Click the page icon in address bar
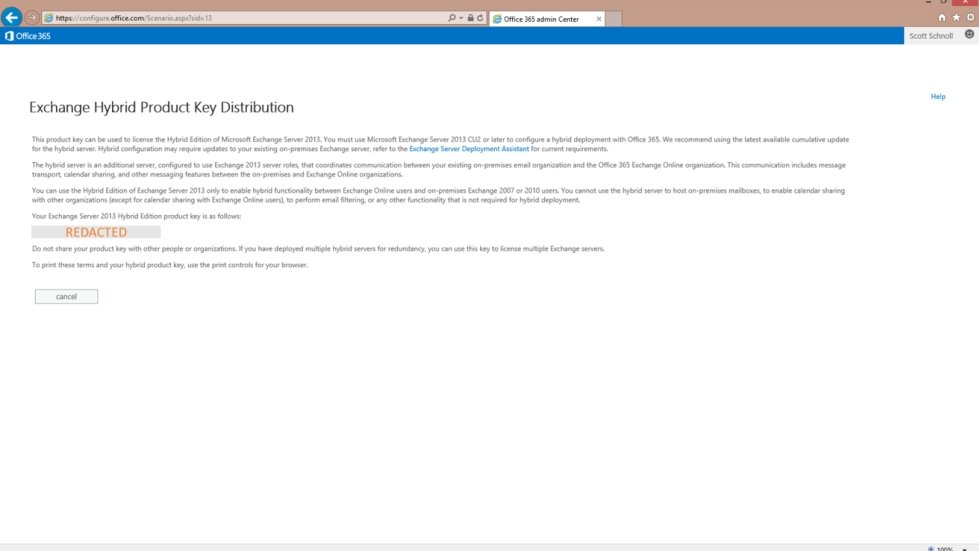The image size is (979, 551). [x=48, y=18]
